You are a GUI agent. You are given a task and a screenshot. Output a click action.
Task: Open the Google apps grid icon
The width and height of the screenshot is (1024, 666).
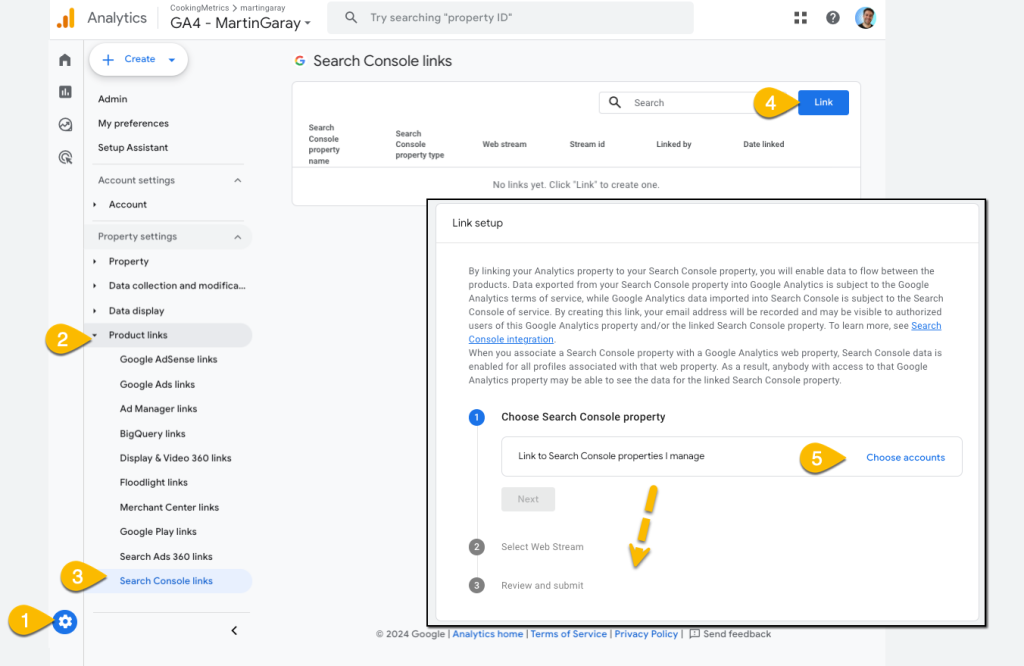coord(801,18)
